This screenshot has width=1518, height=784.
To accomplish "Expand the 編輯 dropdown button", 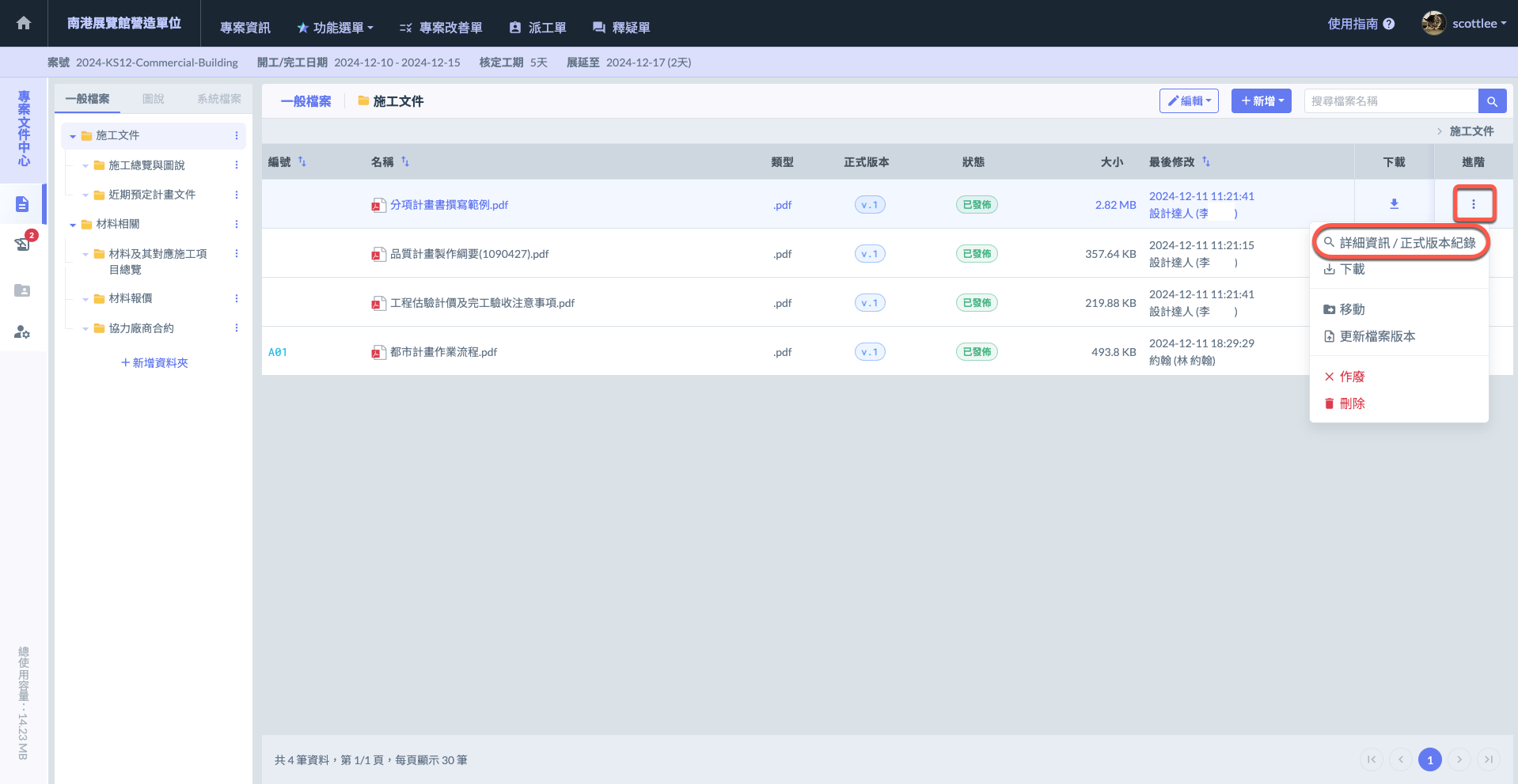I will pyautogui.click(x=1189, y=101).
